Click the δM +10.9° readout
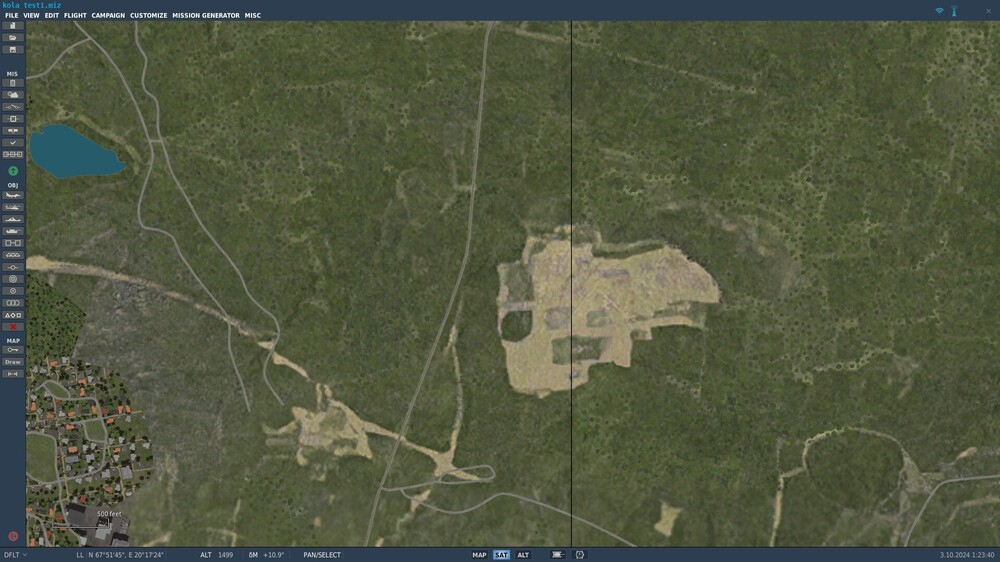Screen dimensions: 1000x562 pos(266,555)
